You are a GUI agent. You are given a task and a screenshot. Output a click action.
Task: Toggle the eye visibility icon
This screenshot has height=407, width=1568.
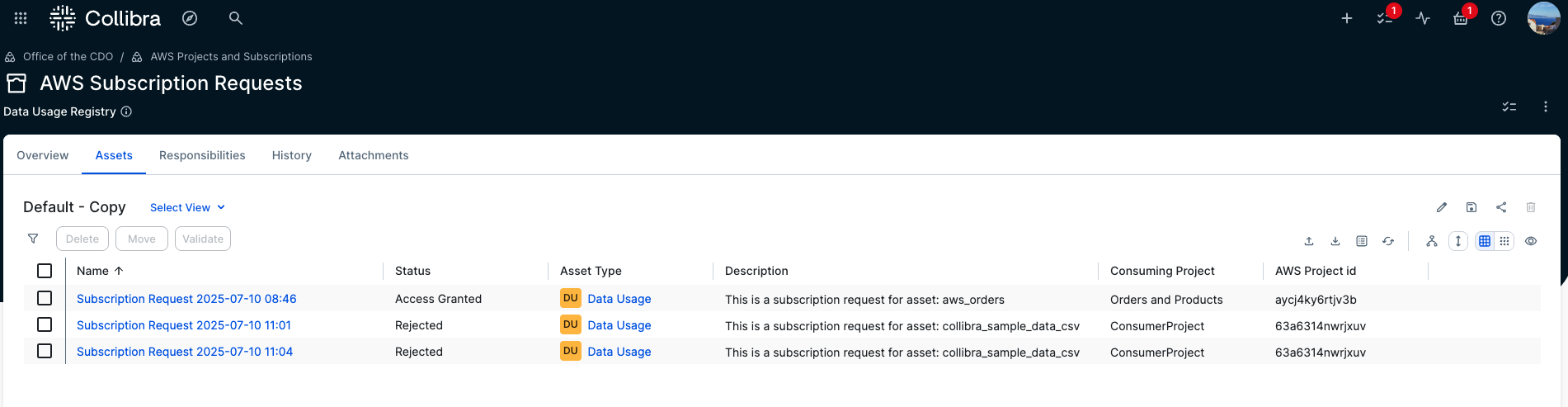tap(1531, 241)
